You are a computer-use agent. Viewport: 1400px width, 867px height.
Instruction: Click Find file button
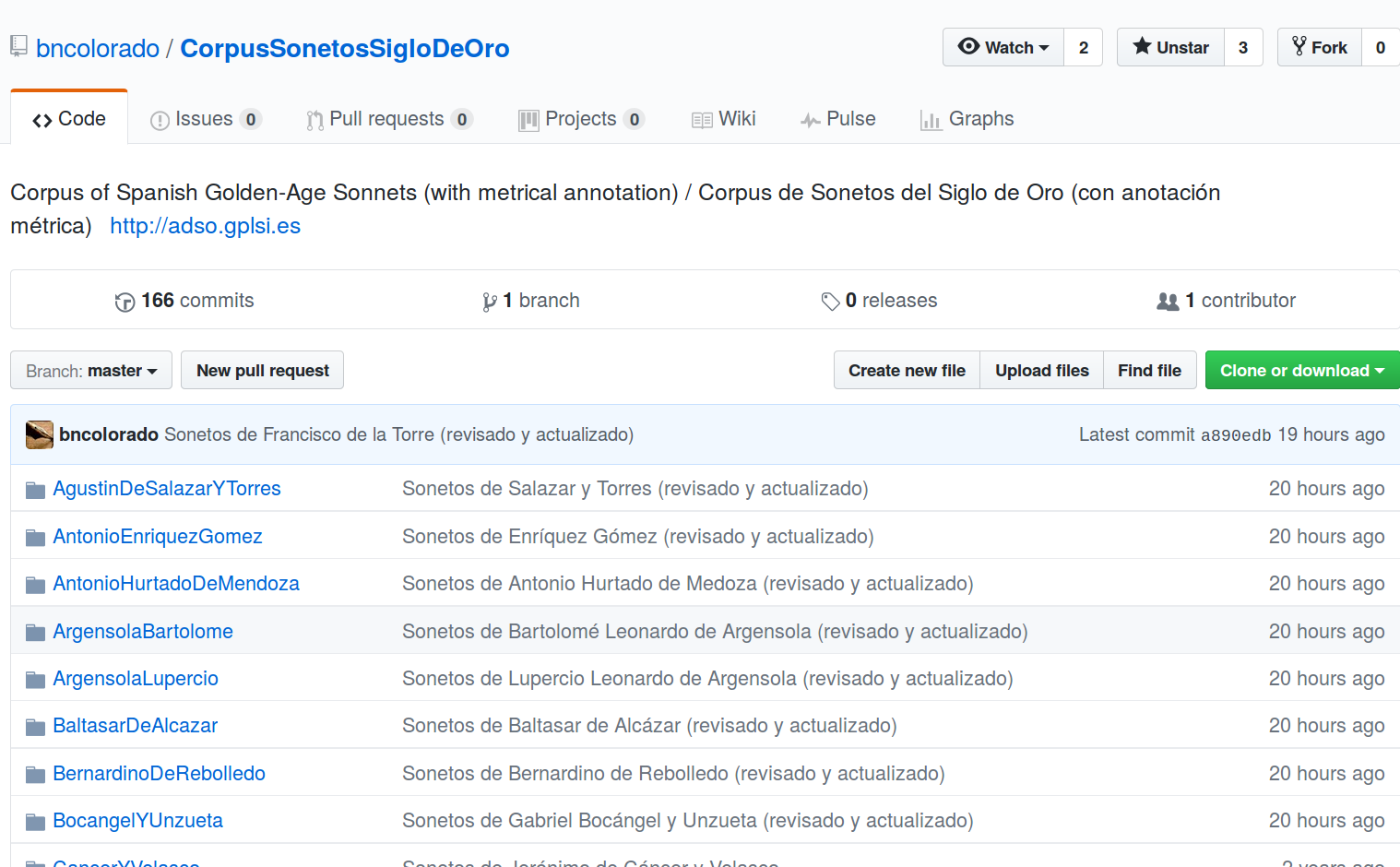tap(1150, 370)
